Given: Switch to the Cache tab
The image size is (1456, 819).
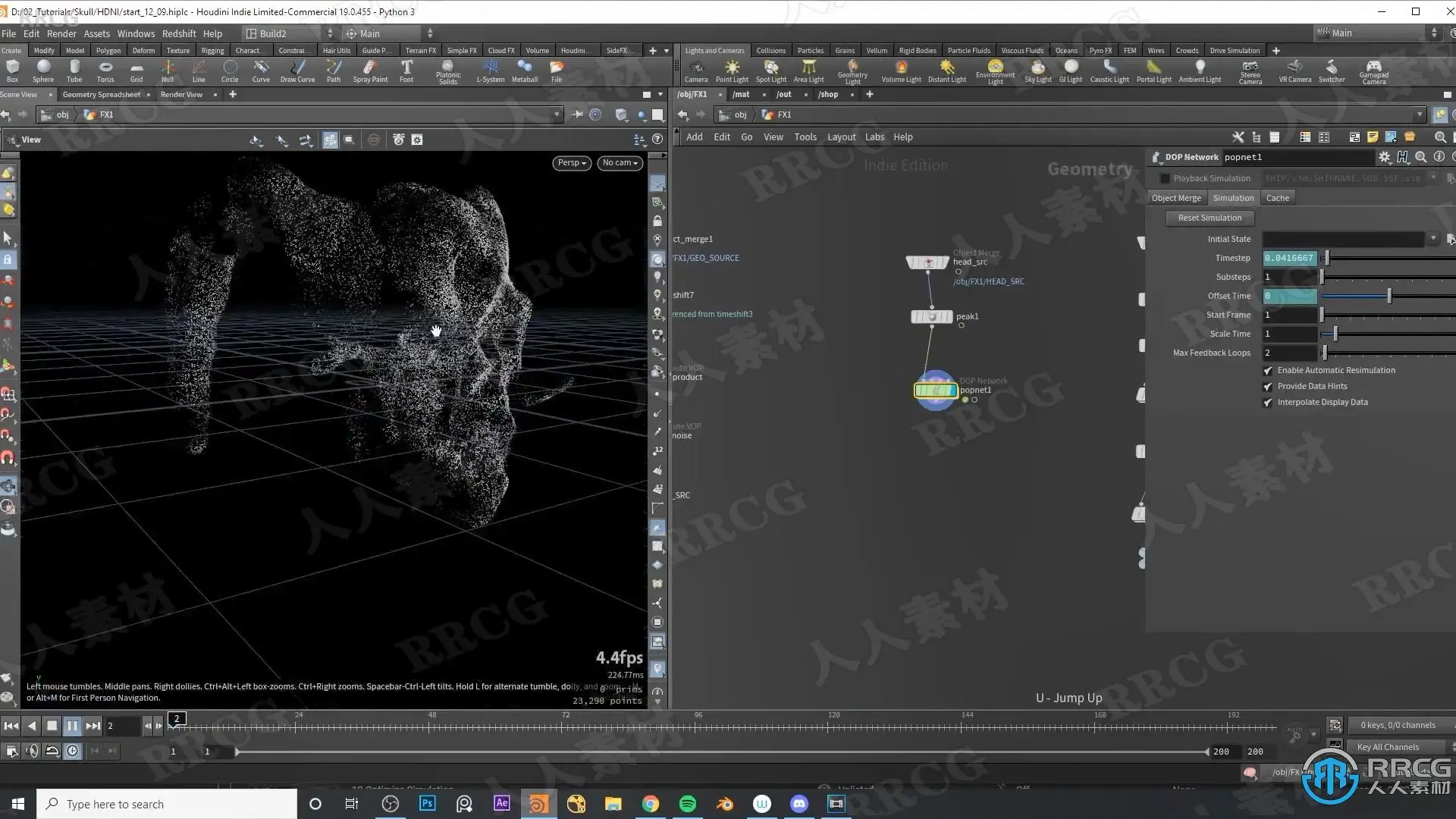Looking at the screenshot, I should click(1277, 198).
